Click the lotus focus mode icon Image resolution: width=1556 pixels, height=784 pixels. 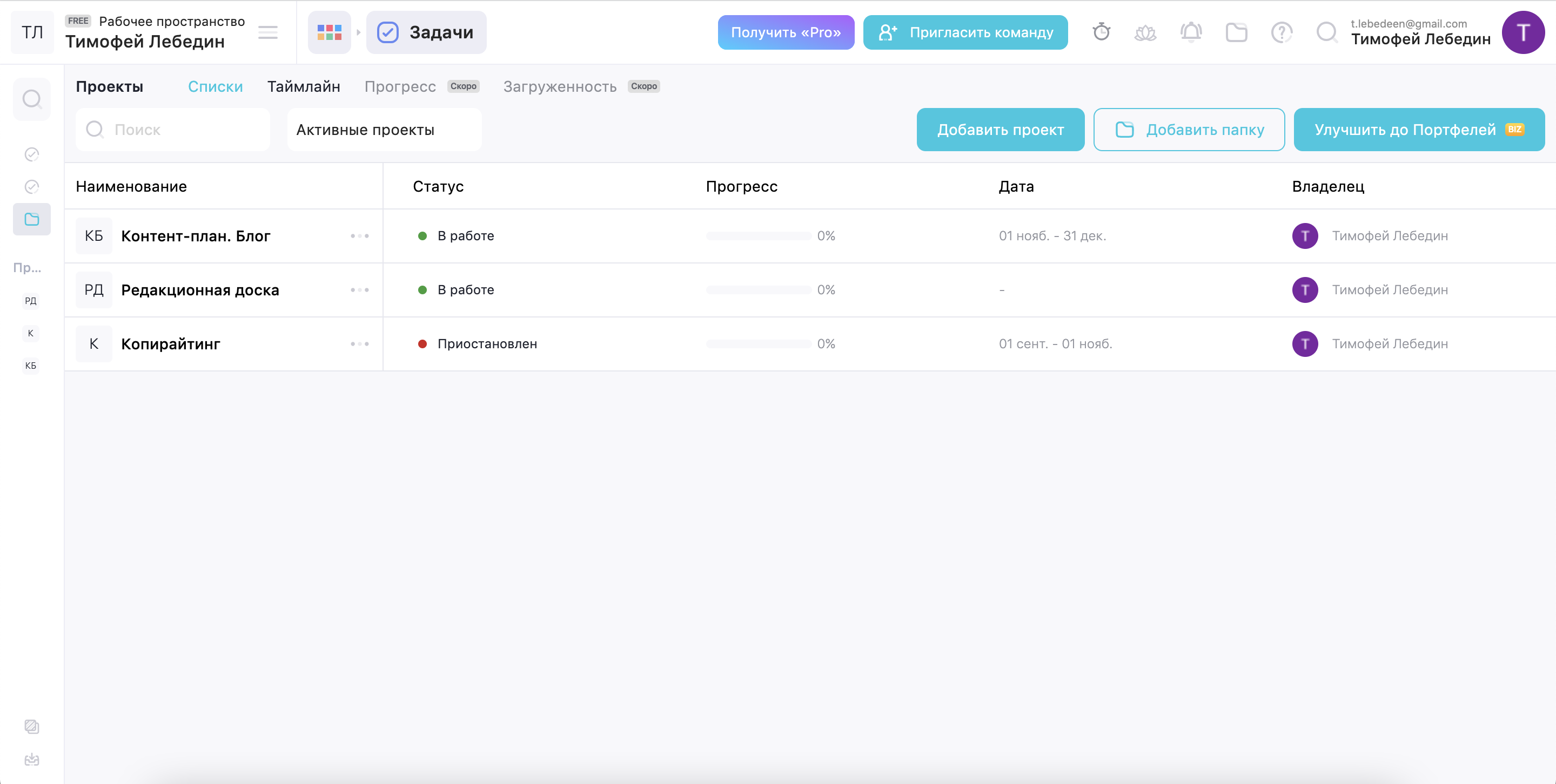tap(1145, 32)
